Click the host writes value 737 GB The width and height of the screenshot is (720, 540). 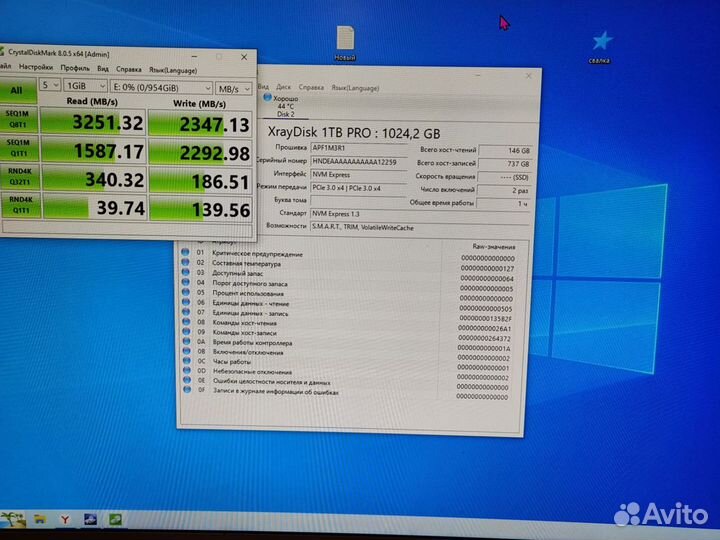(505, 164)
